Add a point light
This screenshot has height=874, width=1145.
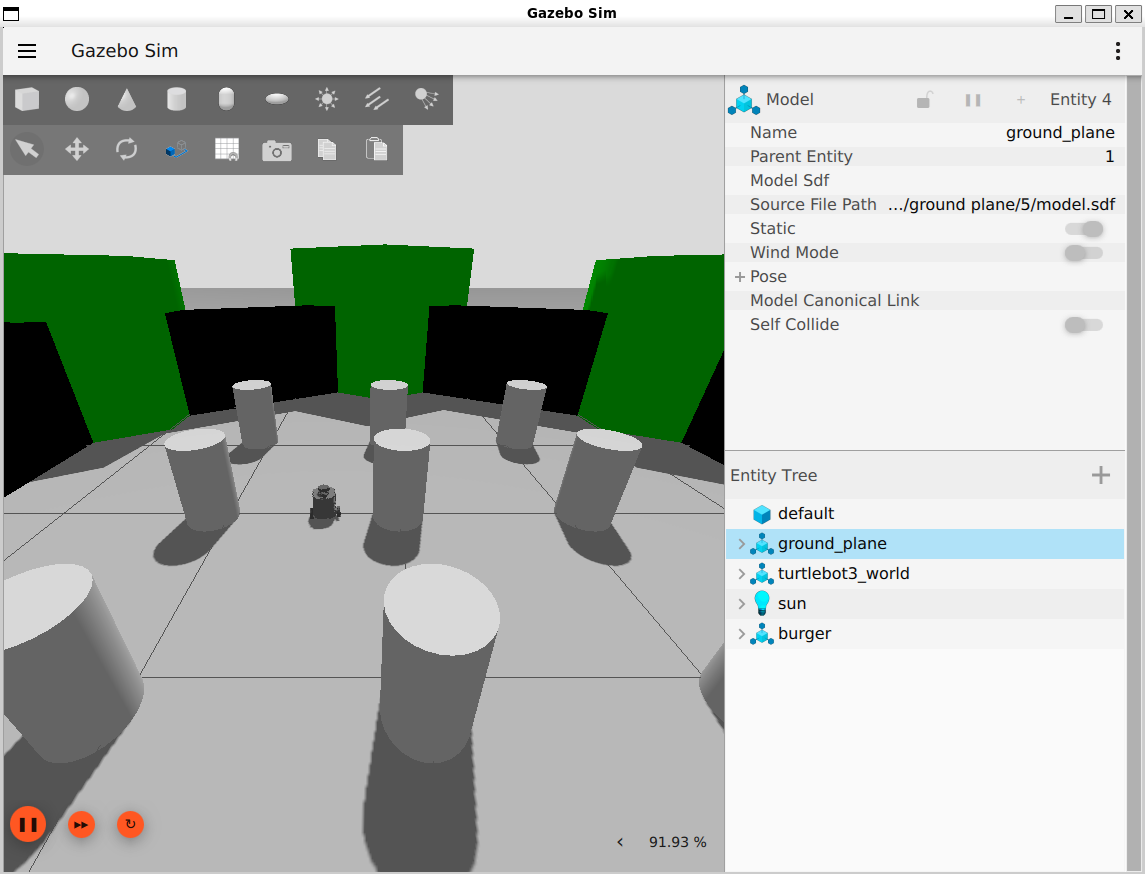(327, 99)
